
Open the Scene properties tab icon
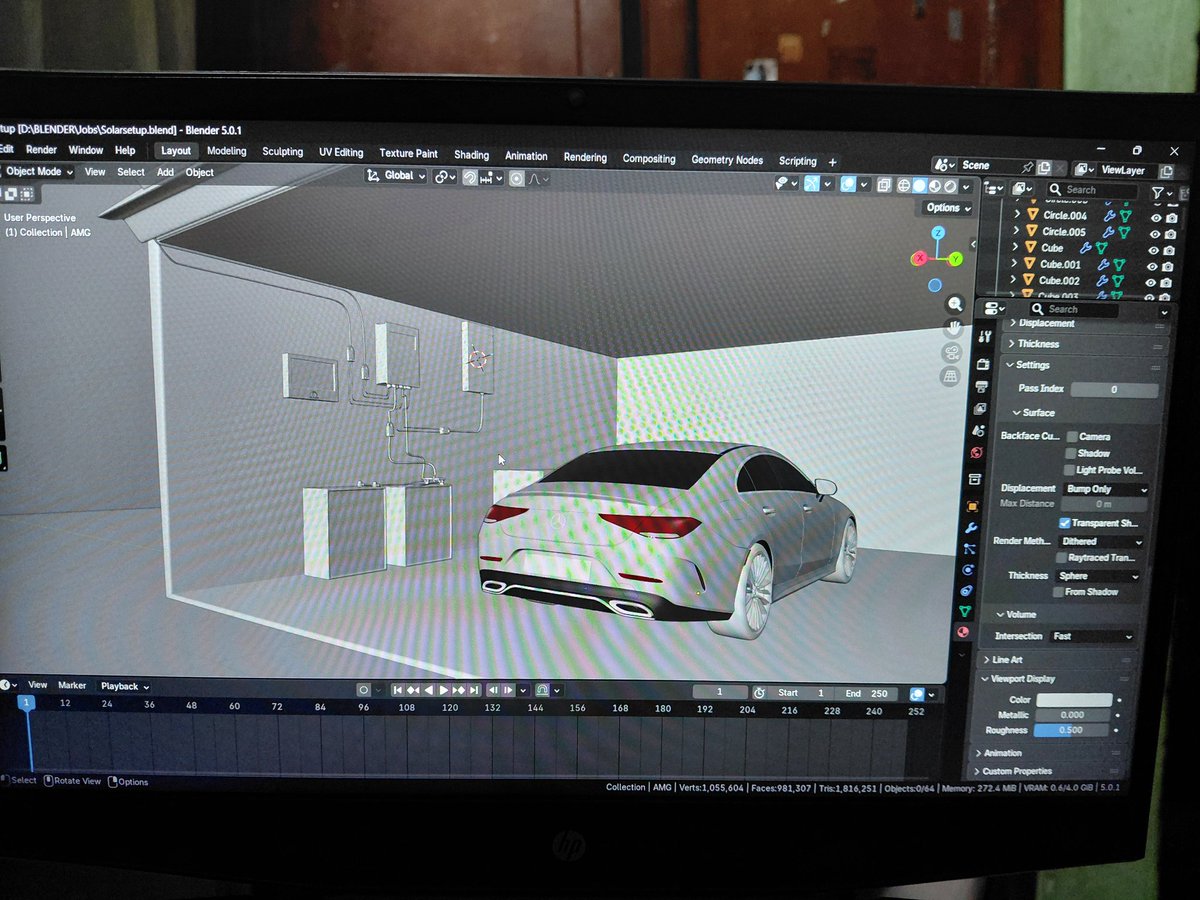[977, 430]
